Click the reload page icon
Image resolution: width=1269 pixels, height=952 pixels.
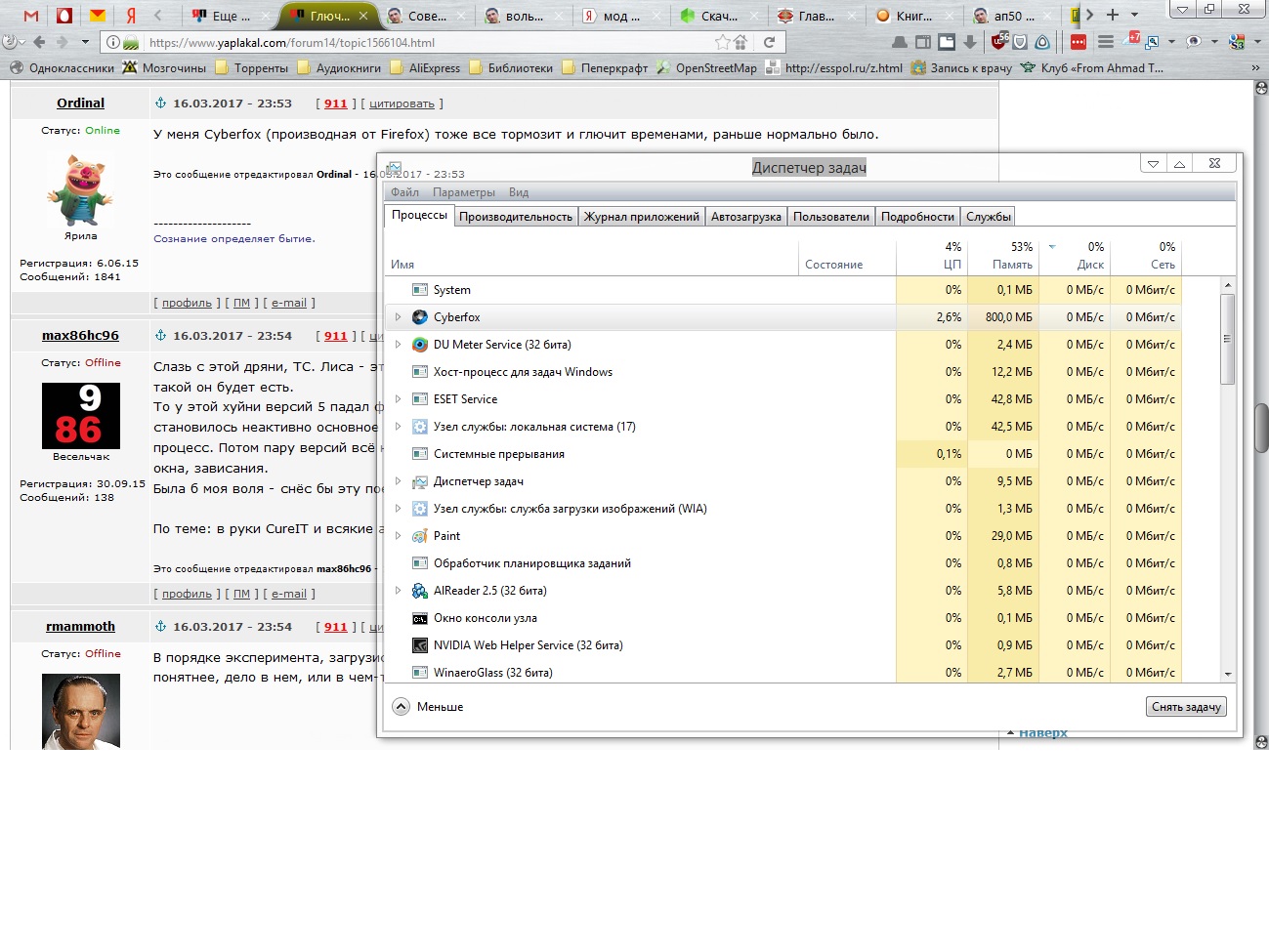769,42
